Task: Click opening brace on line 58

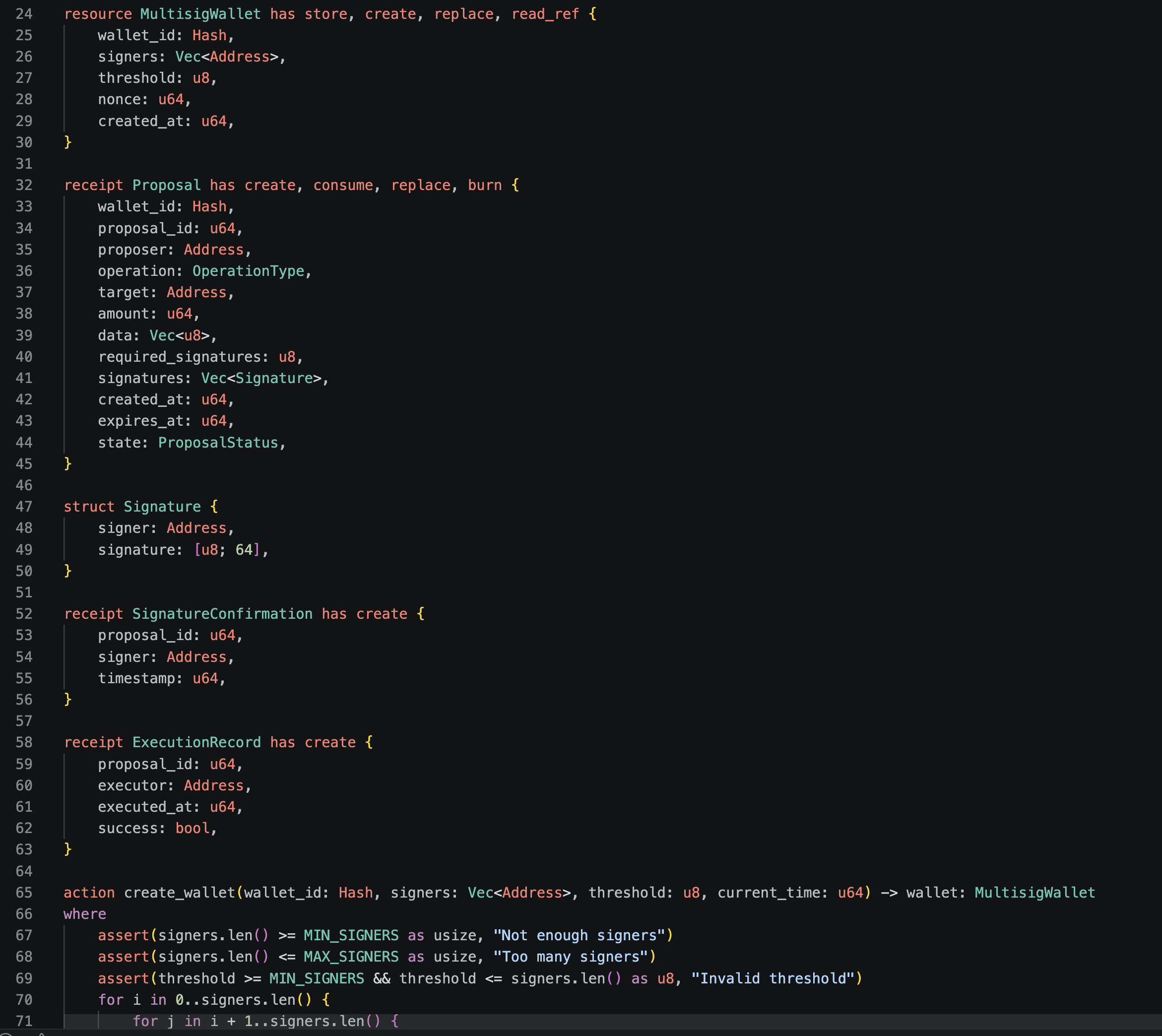Action: coord(369,742)
